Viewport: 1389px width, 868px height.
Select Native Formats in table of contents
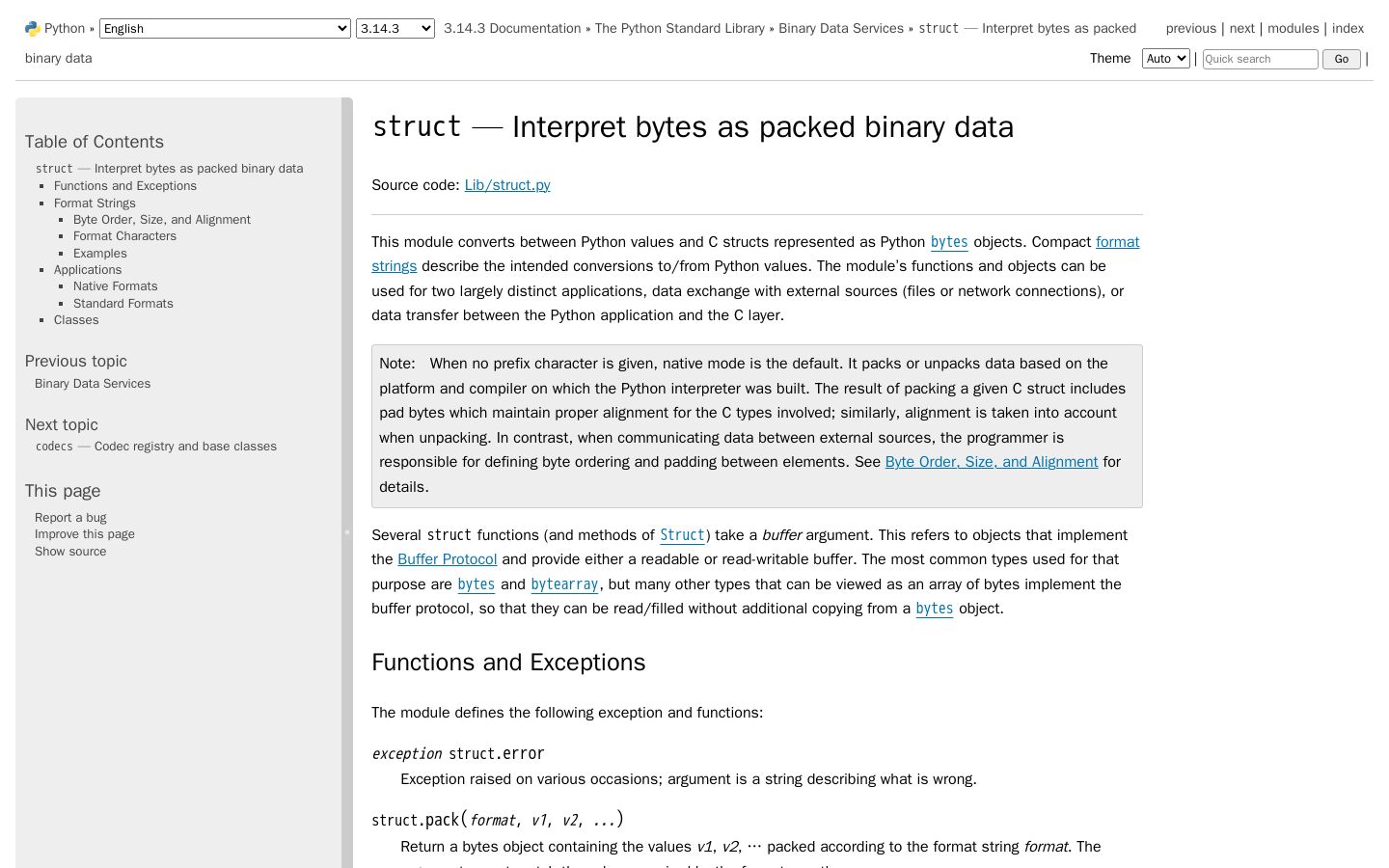click(115, 286)
